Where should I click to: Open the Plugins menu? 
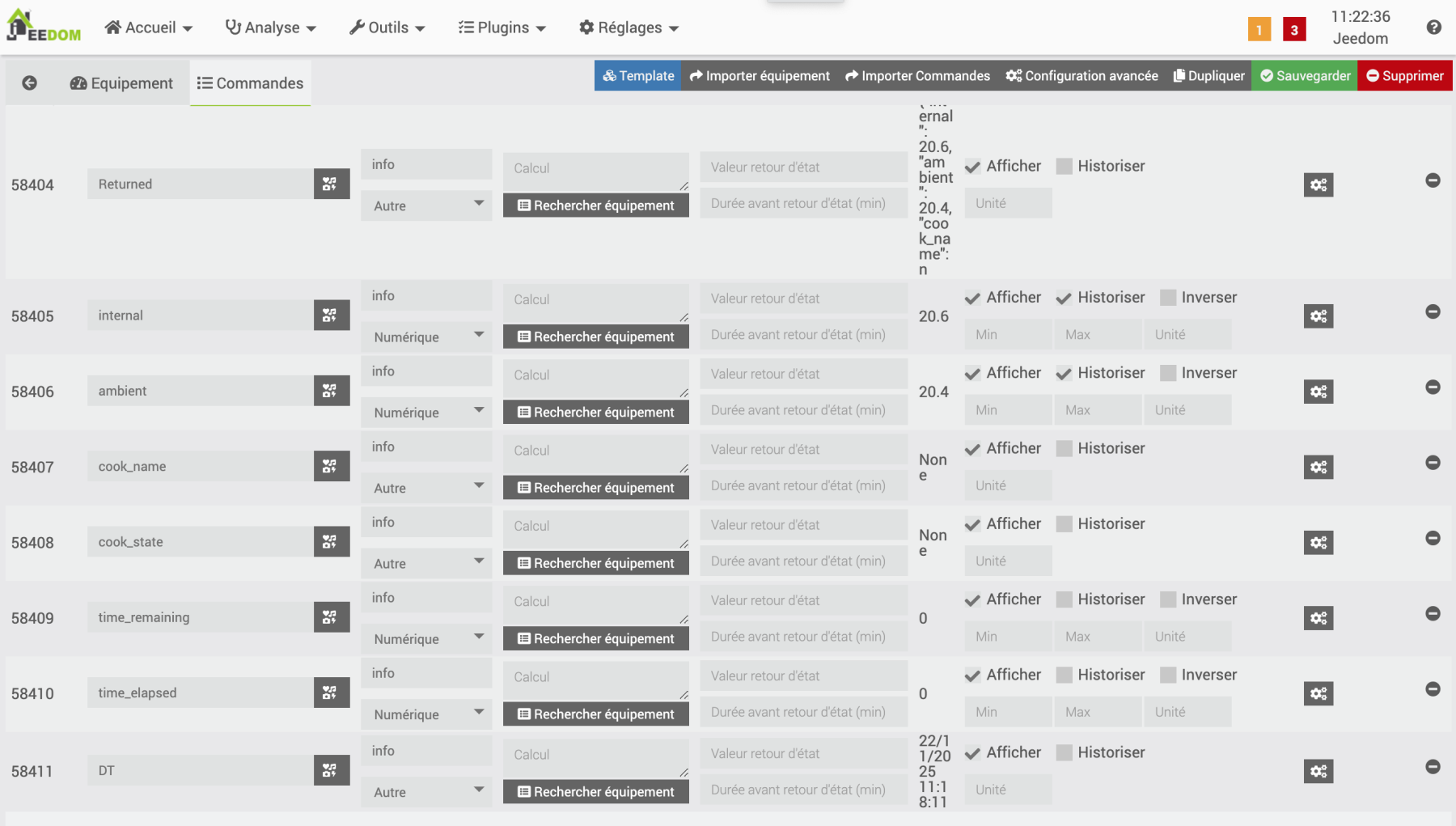tap(502, 28)
